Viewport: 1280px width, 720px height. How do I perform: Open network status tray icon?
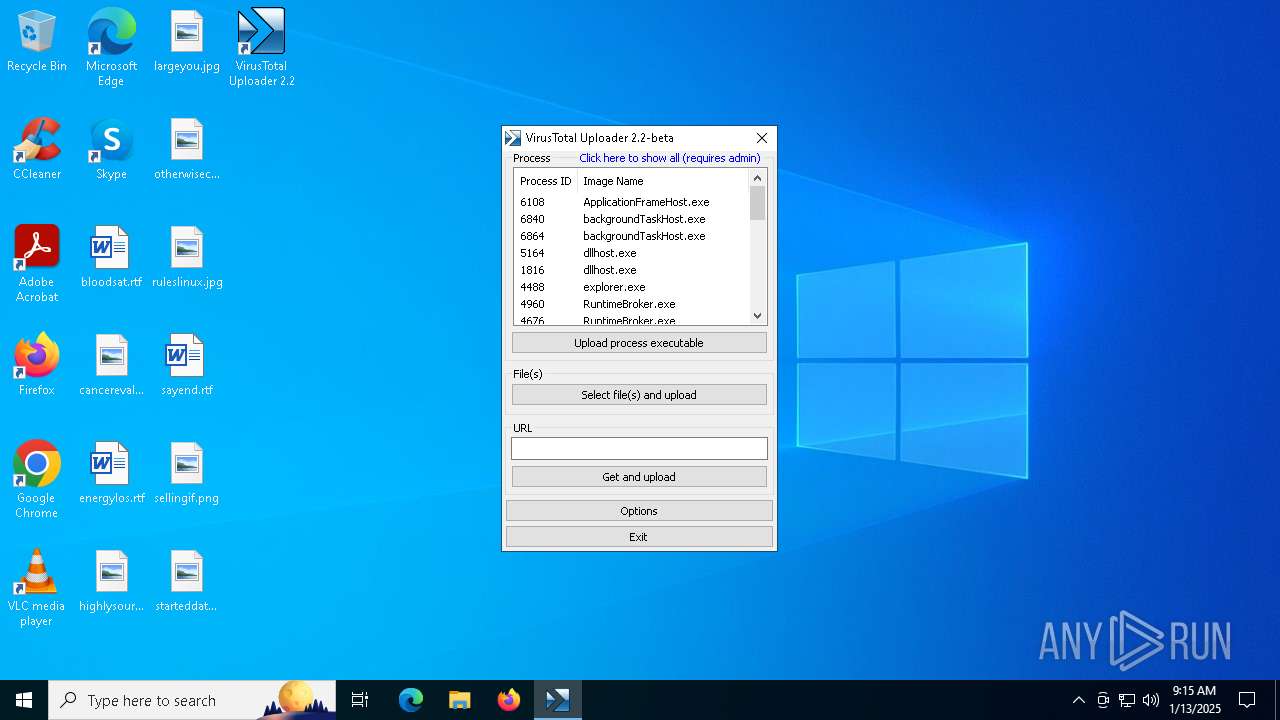pyautogui.click(x=1127, y=700)
